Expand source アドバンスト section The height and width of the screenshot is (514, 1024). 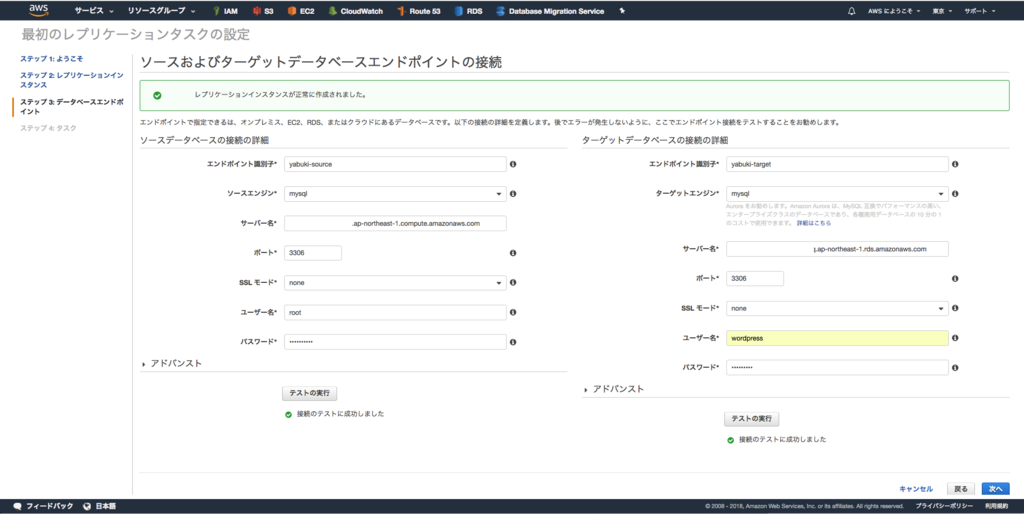(172, 363)
